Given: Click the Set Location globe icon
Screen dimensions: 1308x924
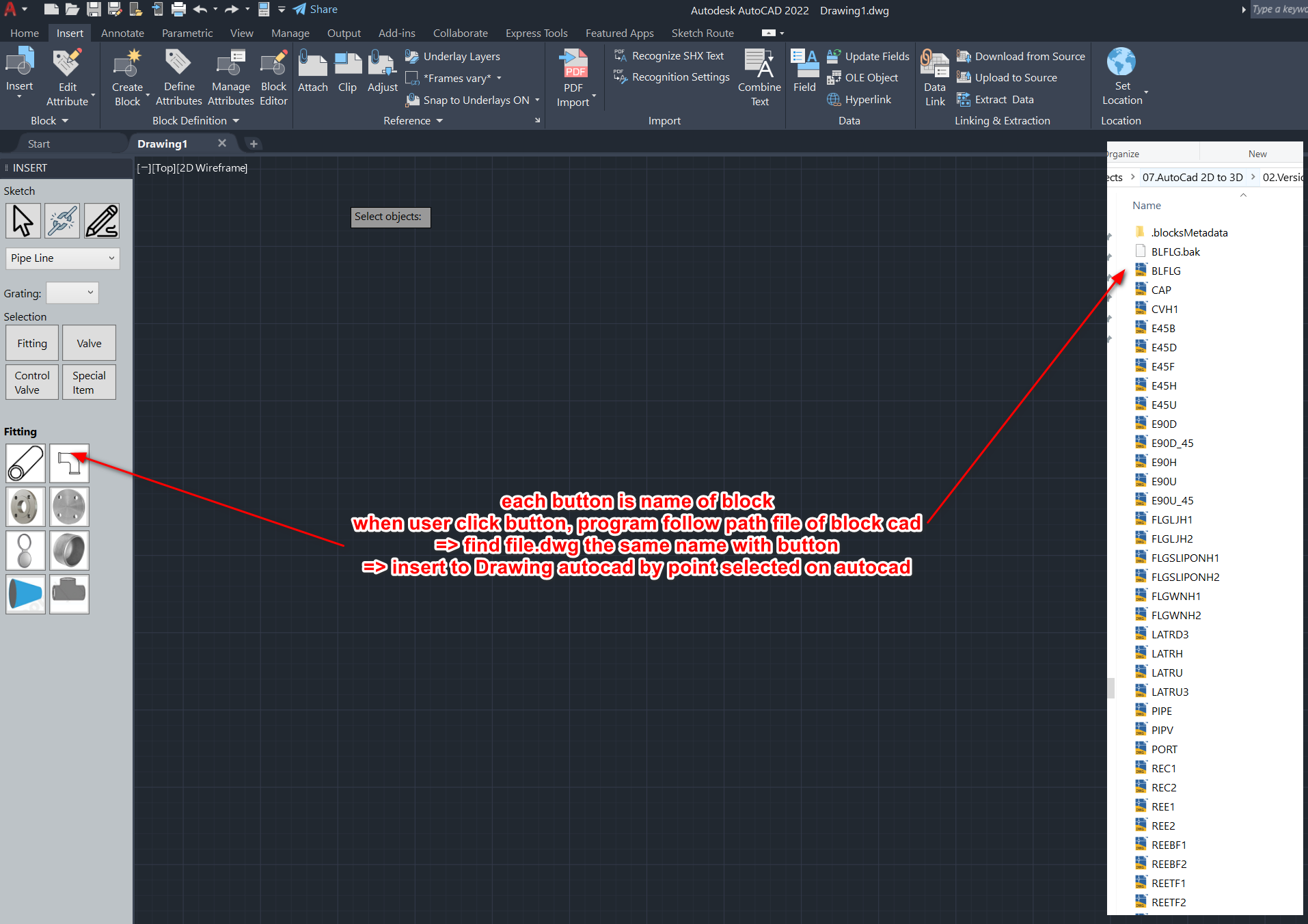Looking at the screenshot, I should click(1121, 62).
